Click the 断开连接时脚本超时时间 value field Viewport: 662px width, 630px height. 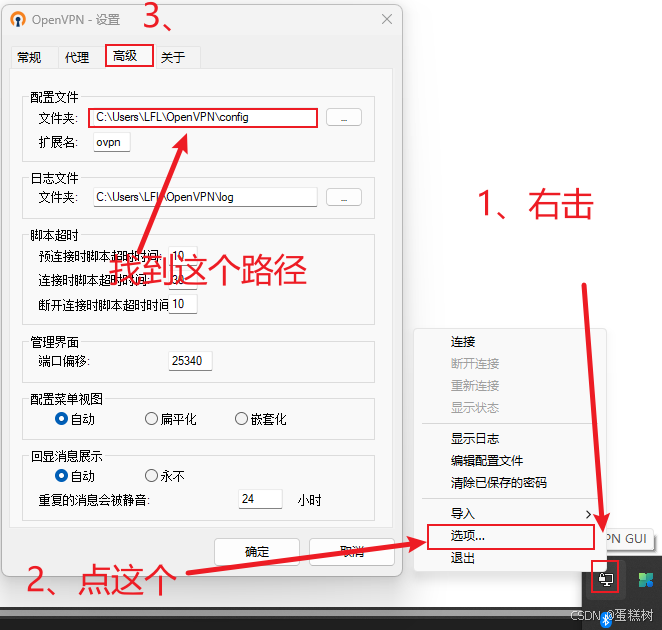point(183,304)
